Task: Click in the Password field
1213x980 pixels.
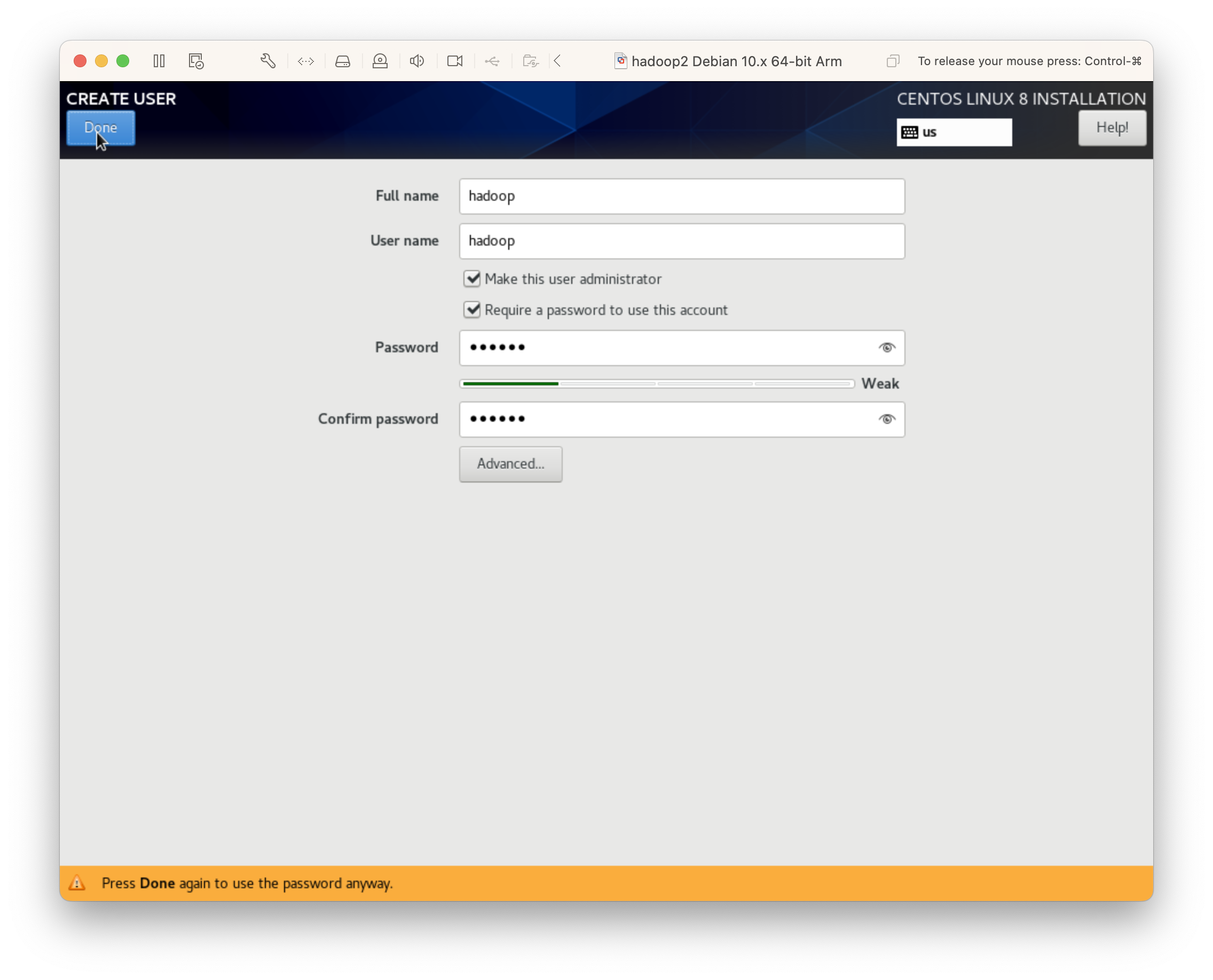Action: [x=682, y=347]
